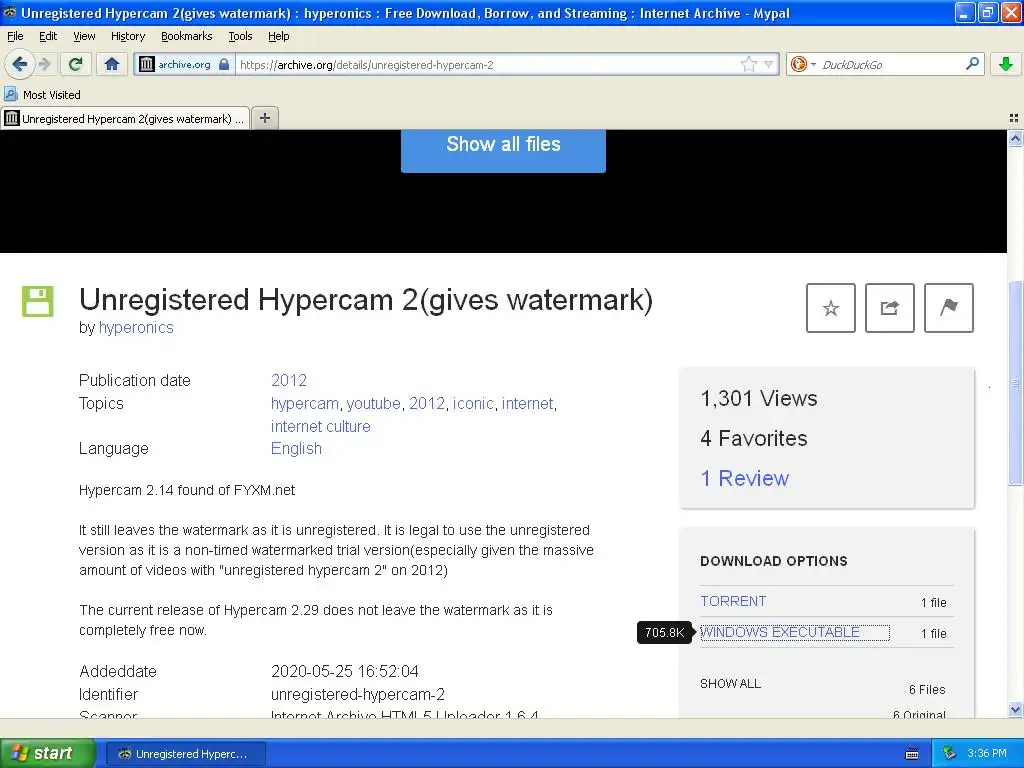Click SHOW ALL download options

pos(730,683)
